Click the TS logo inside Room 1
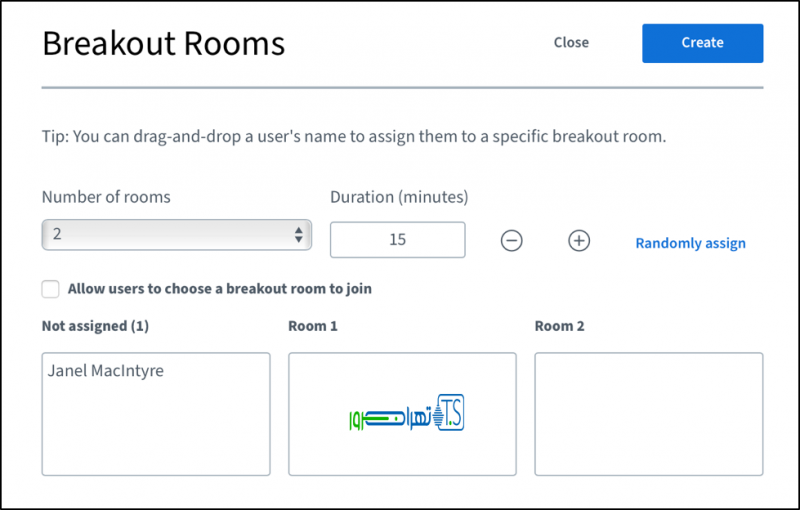This screenshot has height=510, width=800. (x=407, y=414)
